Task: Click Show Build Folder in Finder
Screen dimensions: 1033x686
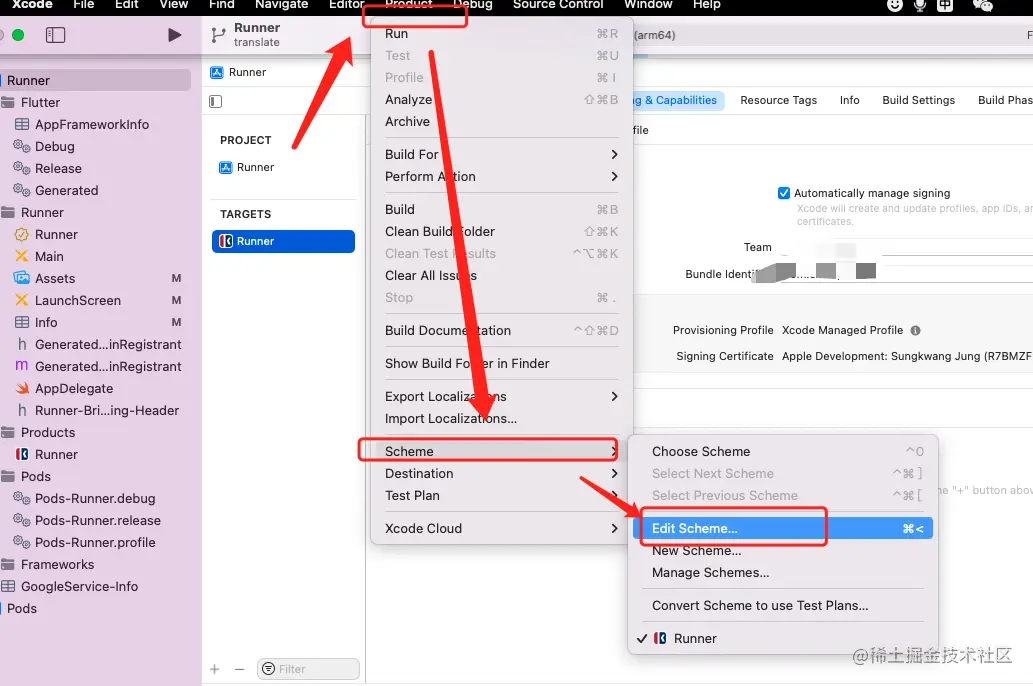Action: [x=501, y=364]
